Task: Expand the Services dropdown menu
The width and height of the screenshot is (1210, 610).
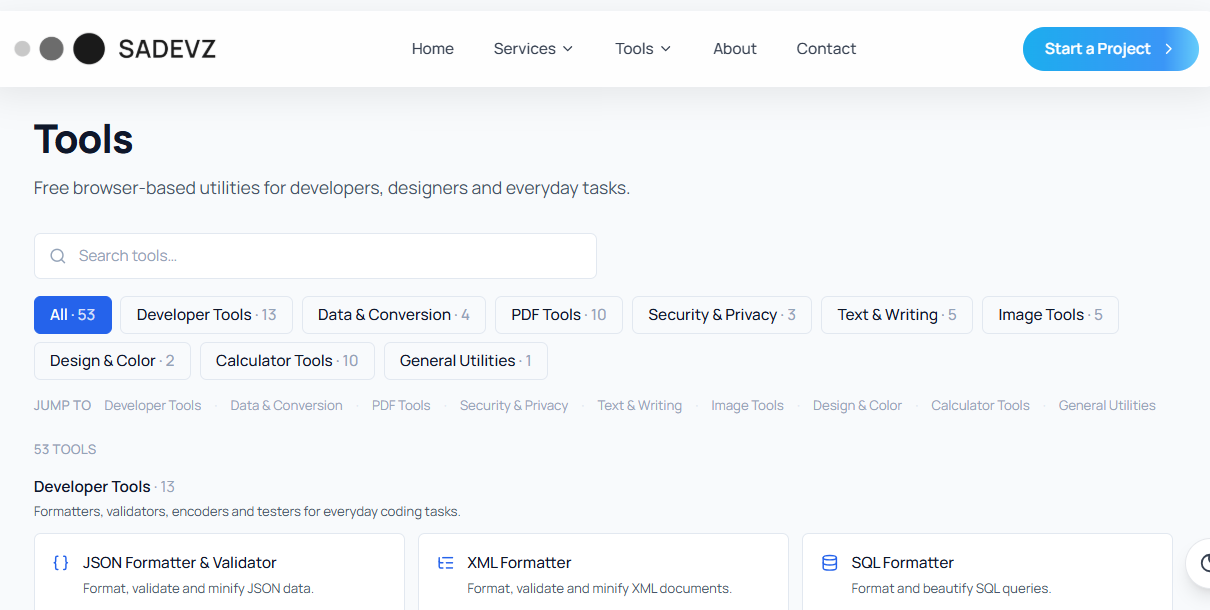Action: coord(533,49)
